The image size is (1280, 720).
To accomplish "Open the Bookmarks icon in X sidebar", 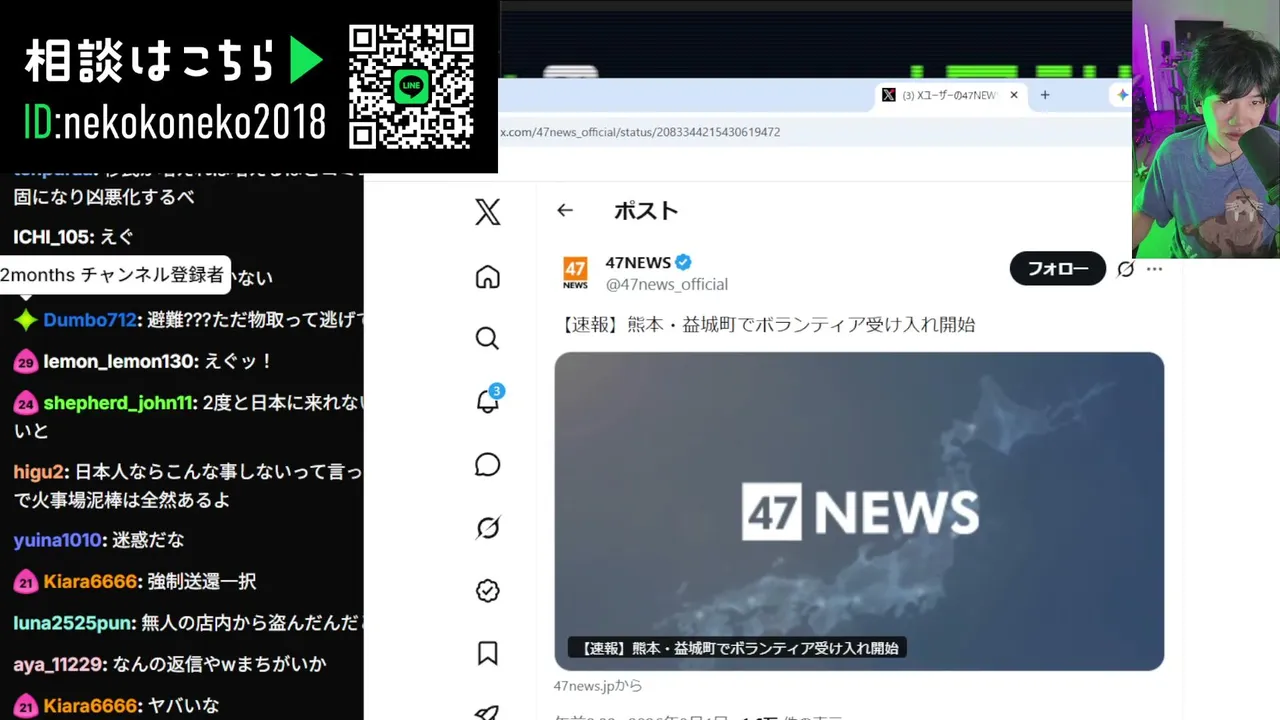I will click(x=488, y=653).
